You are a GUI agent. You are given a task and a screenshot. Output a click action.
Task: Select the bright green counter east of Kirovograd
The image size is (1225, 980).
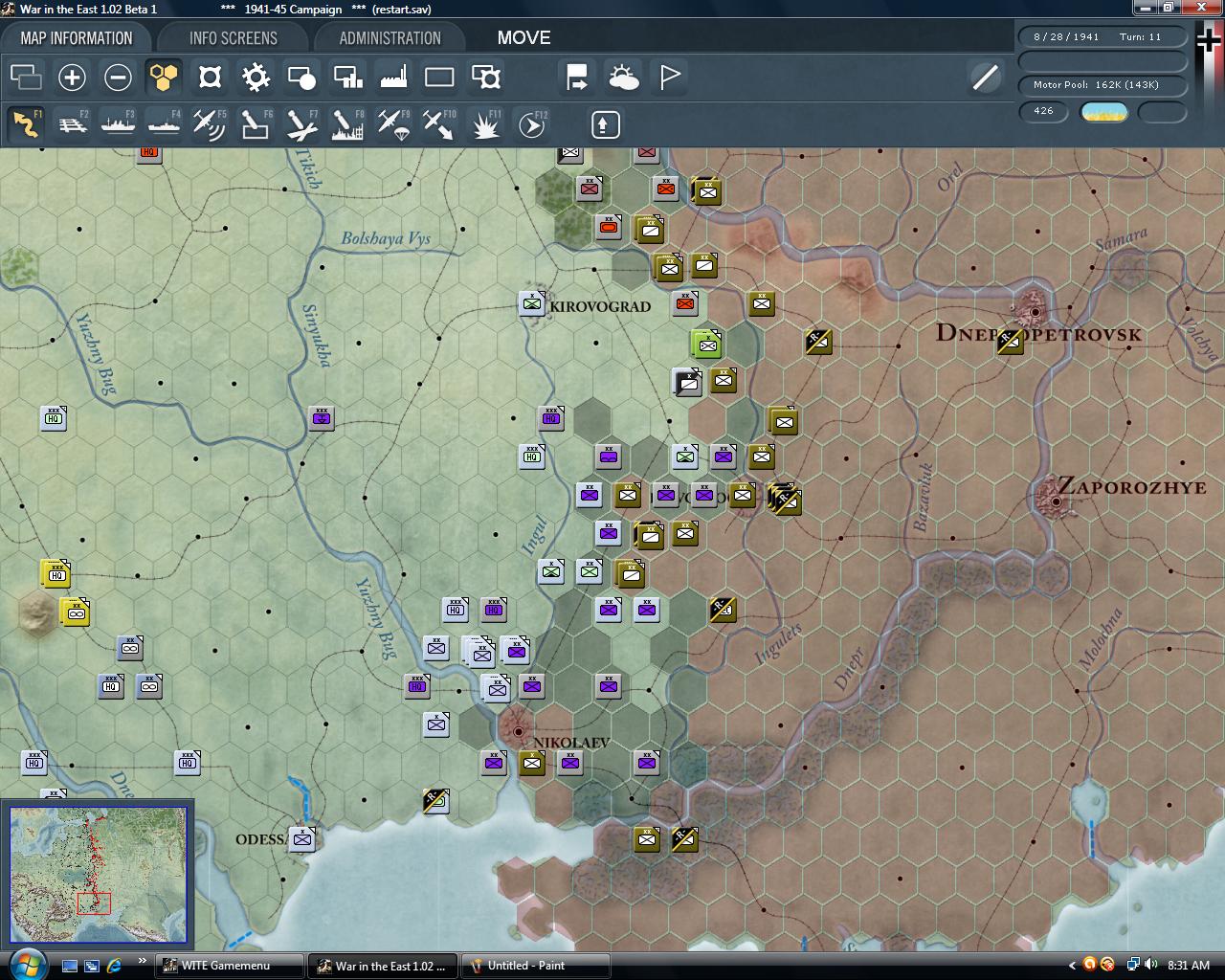click(x=706, y=343)
